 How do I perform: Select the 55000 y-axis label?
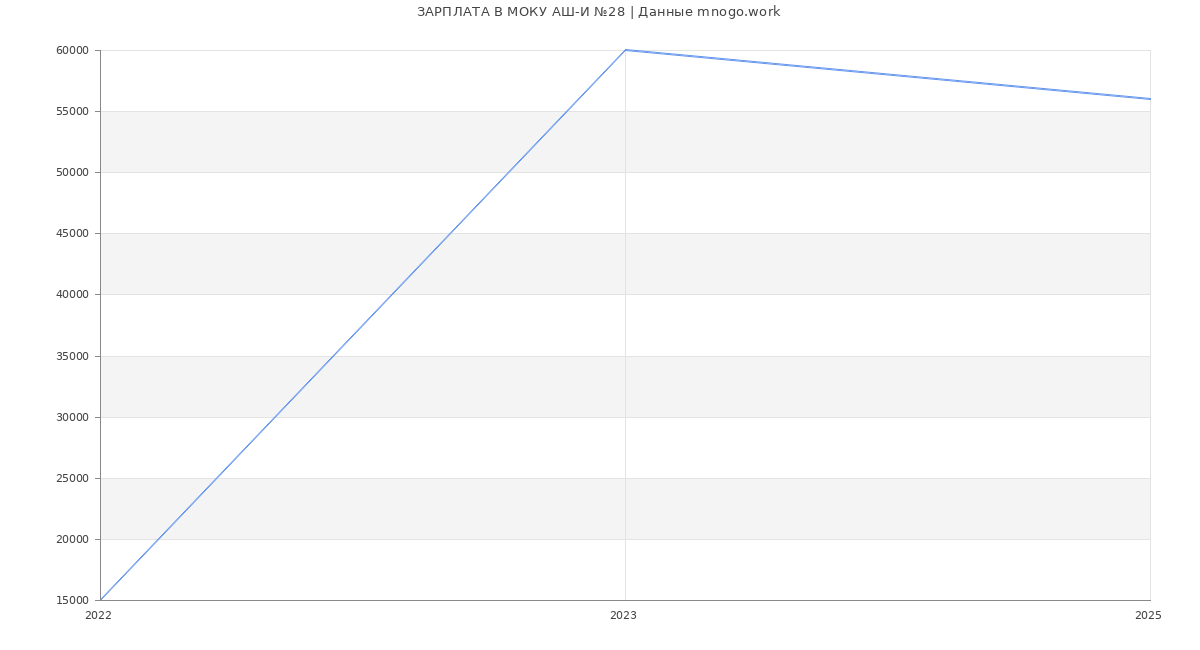pos(73,111)
